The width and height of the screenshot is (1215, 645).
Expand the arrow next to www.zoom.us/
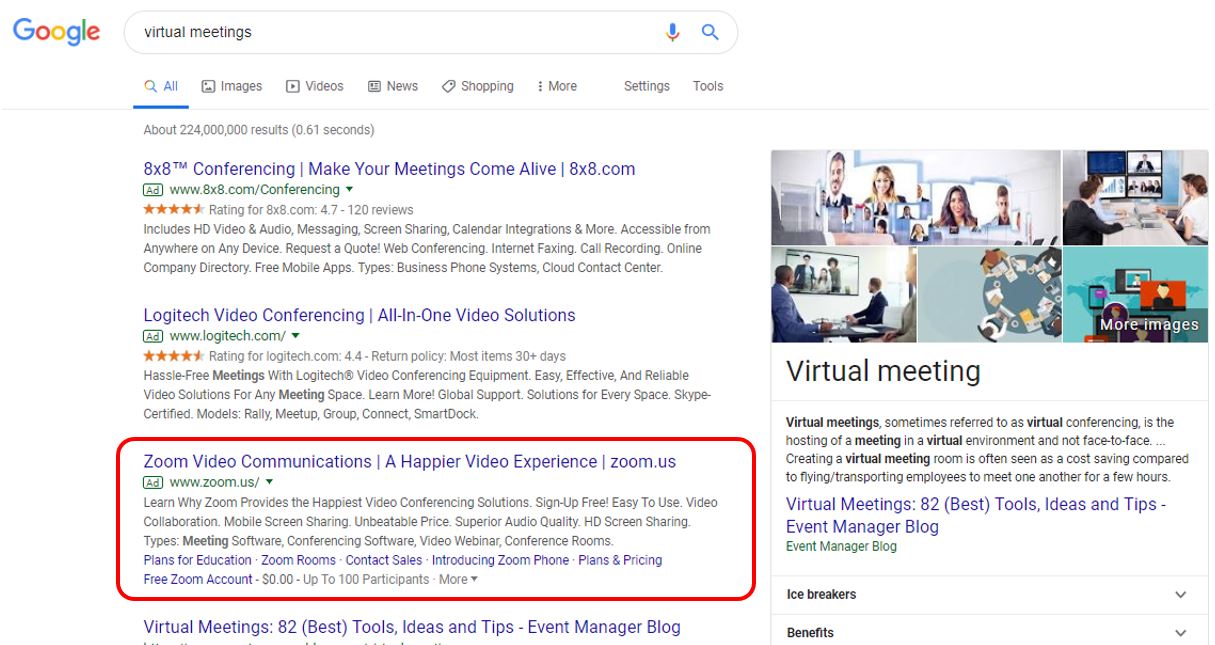pyautogui.click(x=269, y=481)
